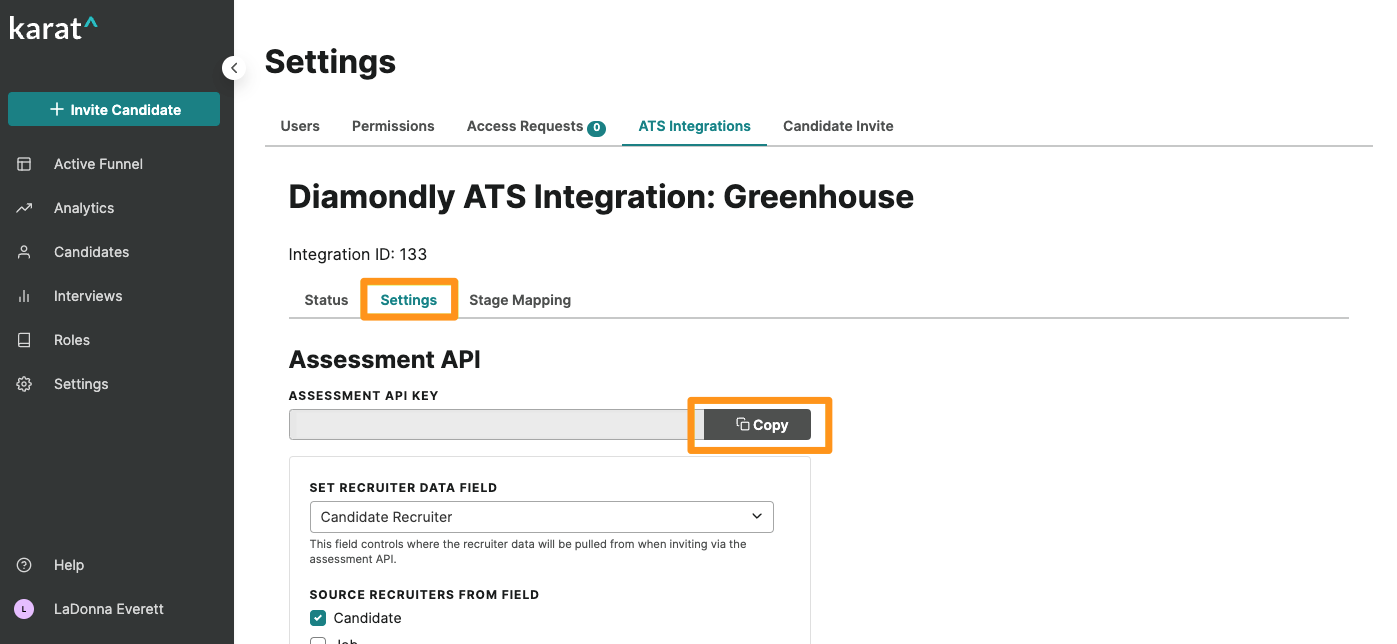Switch to the integration Status tab
The height and width of the screenshot is (644, 1397).
[326, 300]
